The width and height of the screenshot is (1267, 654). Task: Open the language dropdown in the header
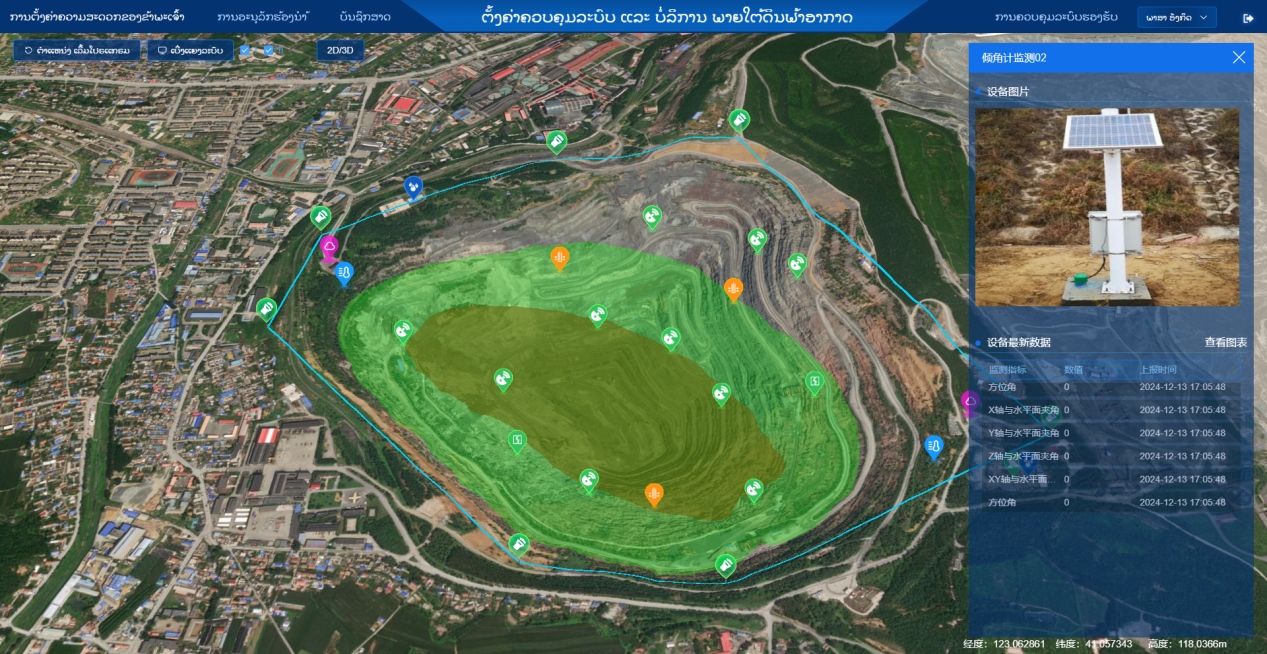1176,18
